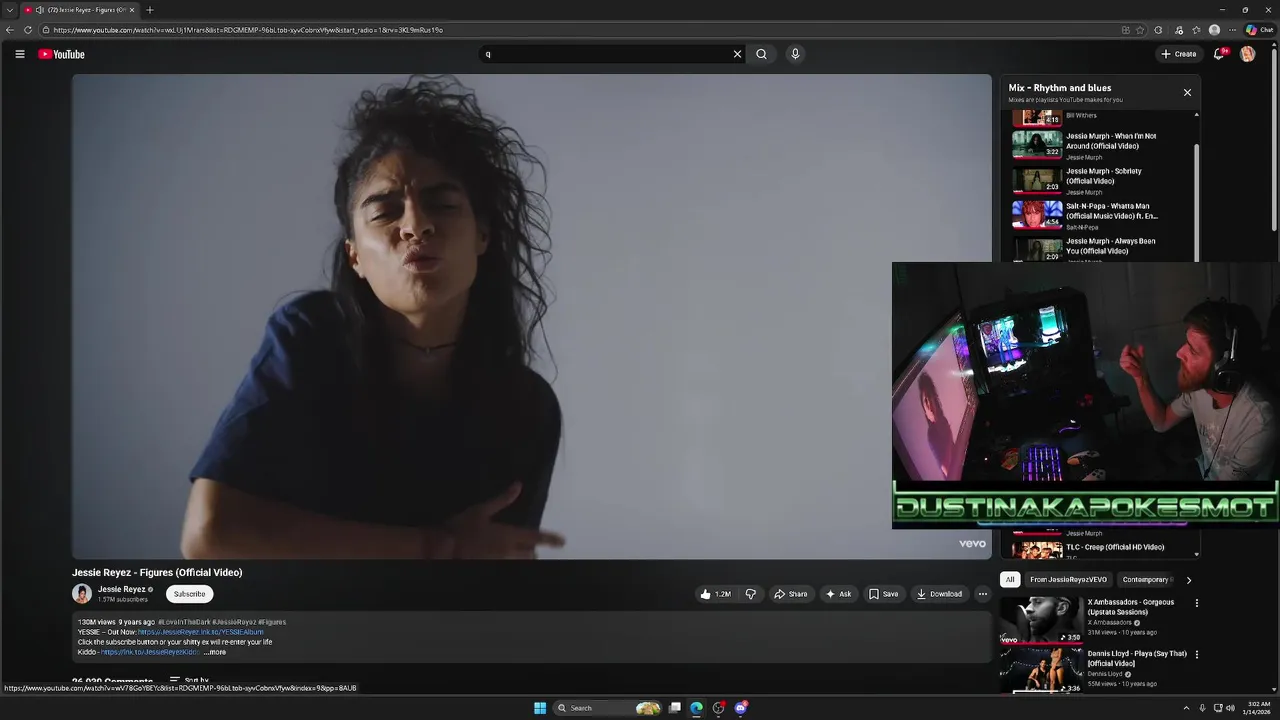
Task: Go back in the browser
Action: (10, 30)
